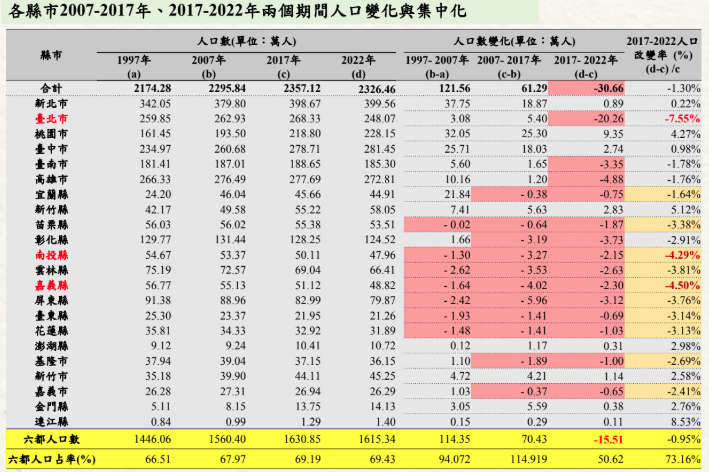Click the 4.27% rate for 桃園市

685,134
